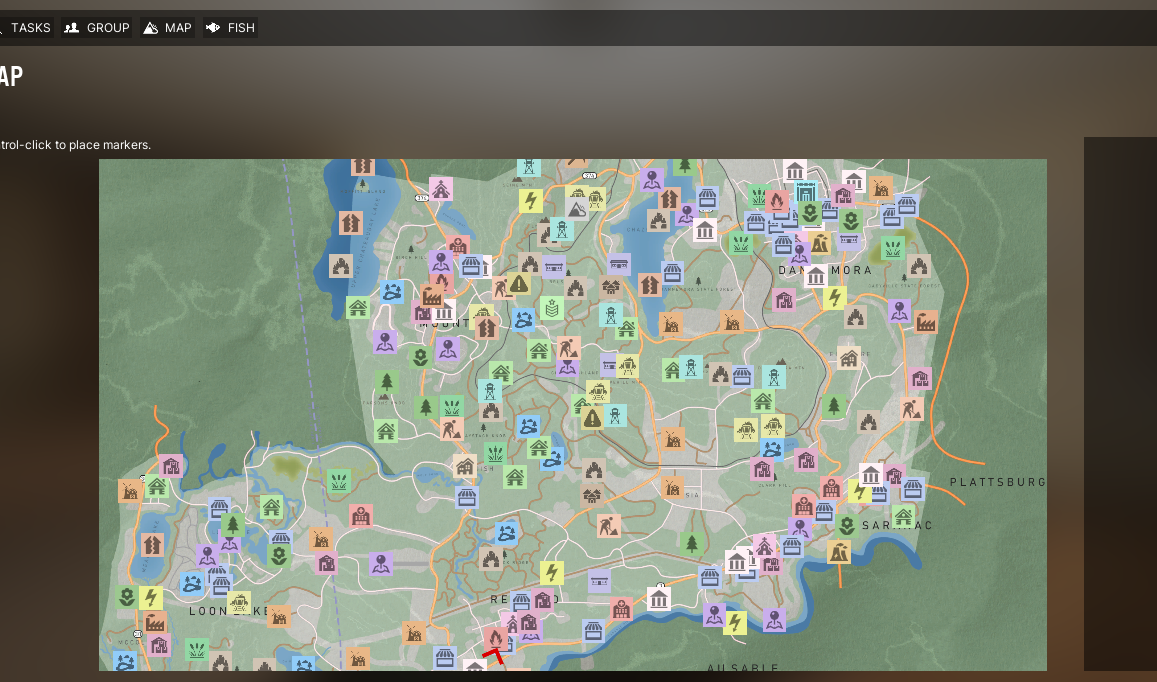Select the green military rank chevron icon
Screen dimensions: 1157x682
tap(552, 308)
